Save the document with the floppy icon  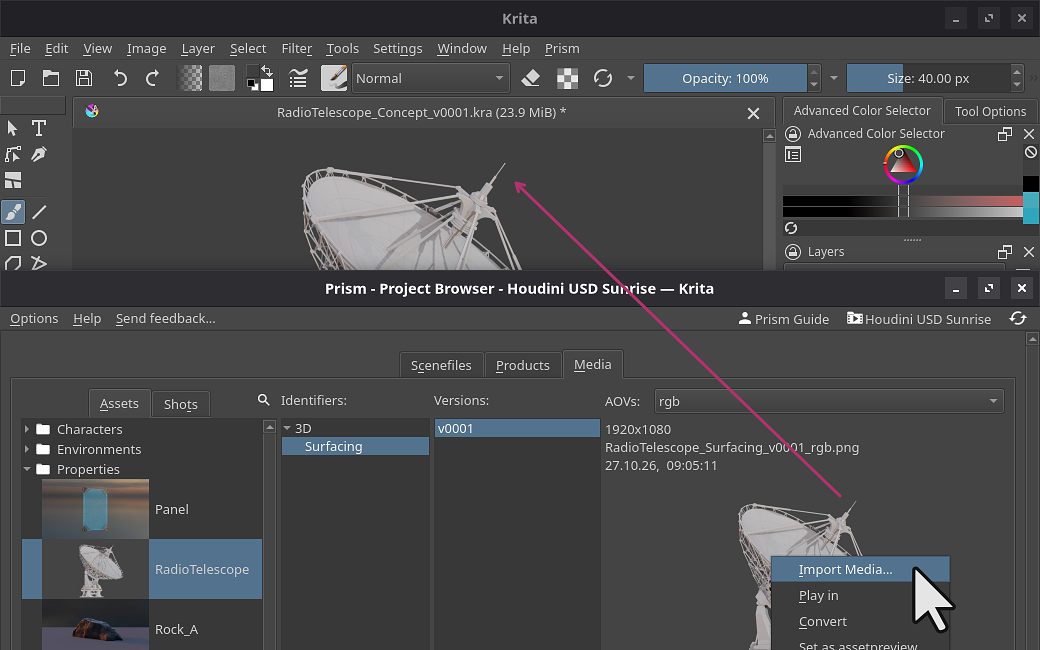pos(84,78)
